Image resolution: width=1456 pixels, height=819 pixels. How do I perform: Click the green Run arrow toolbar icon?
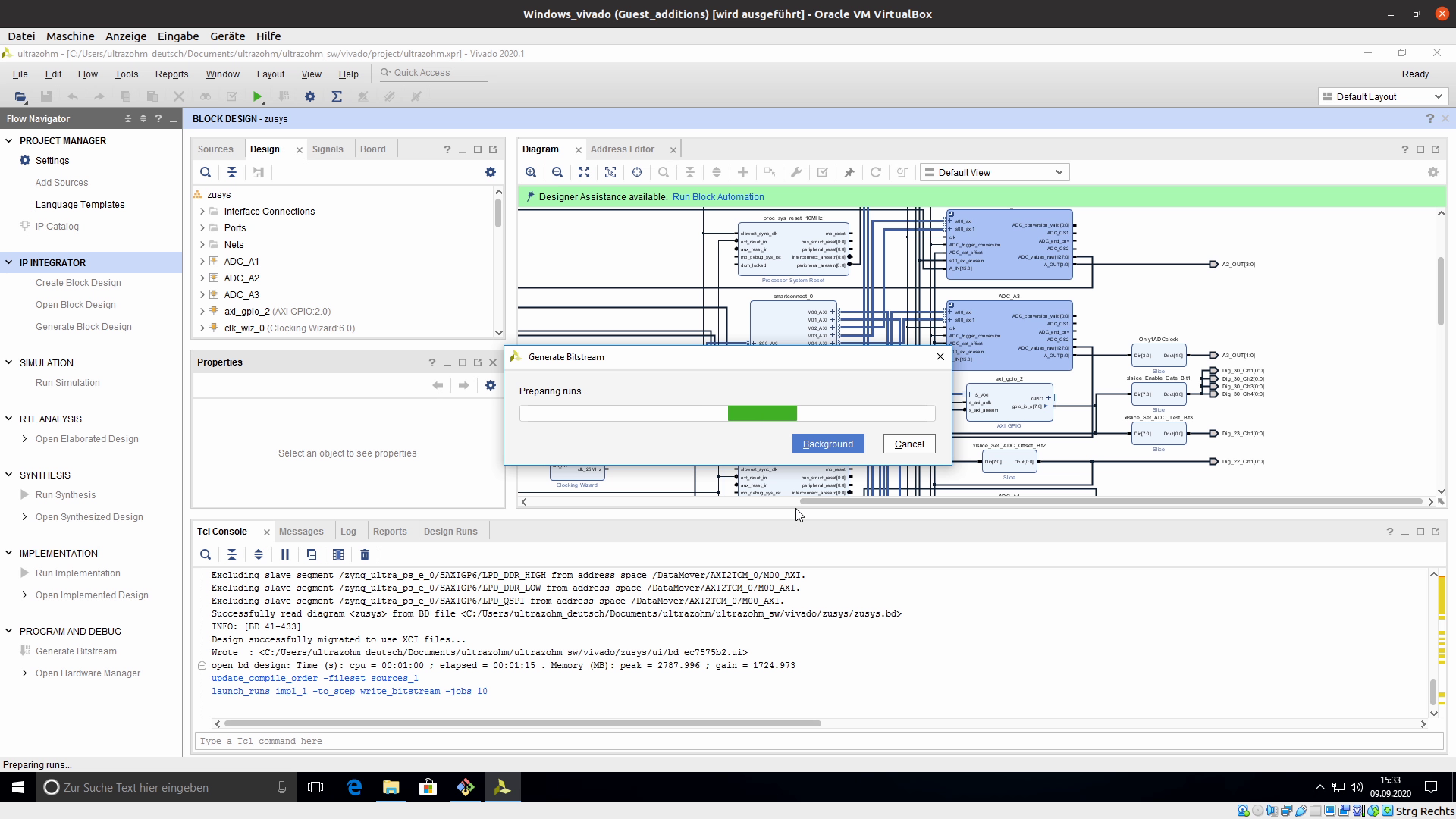258,96
